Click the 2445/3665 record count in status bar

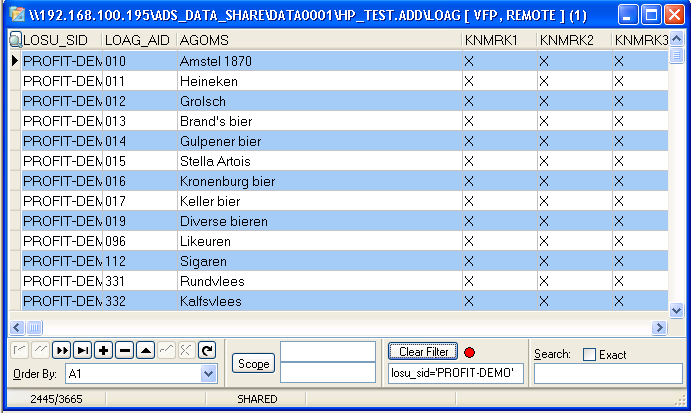pos(56,399)
